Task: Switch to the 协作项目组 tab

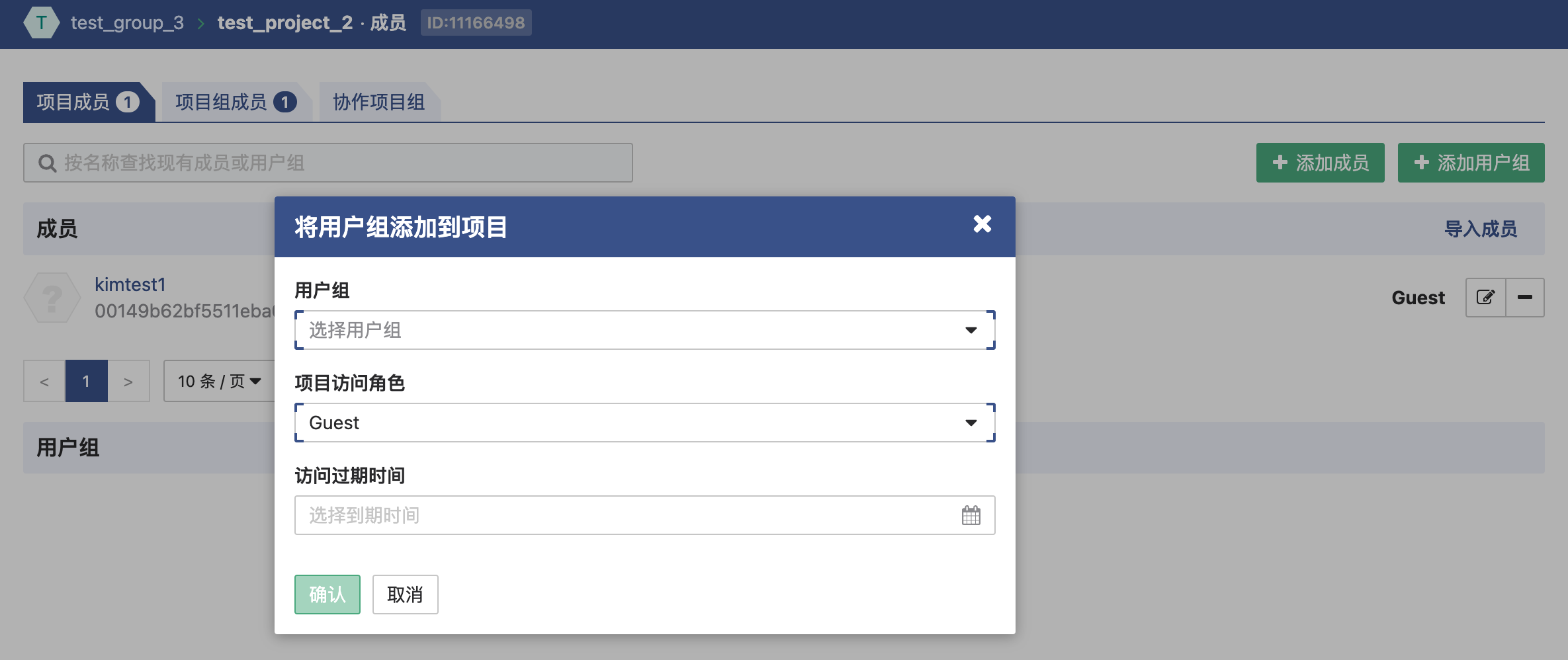Action: (378, 103)
